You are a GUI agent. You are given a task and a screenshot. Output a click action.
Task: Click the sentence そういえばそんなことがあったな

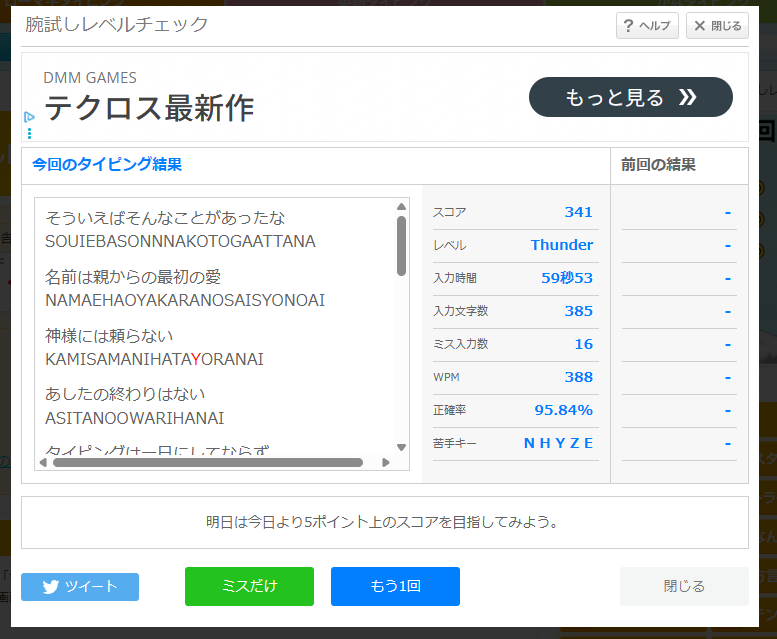(x=166, y=217)
